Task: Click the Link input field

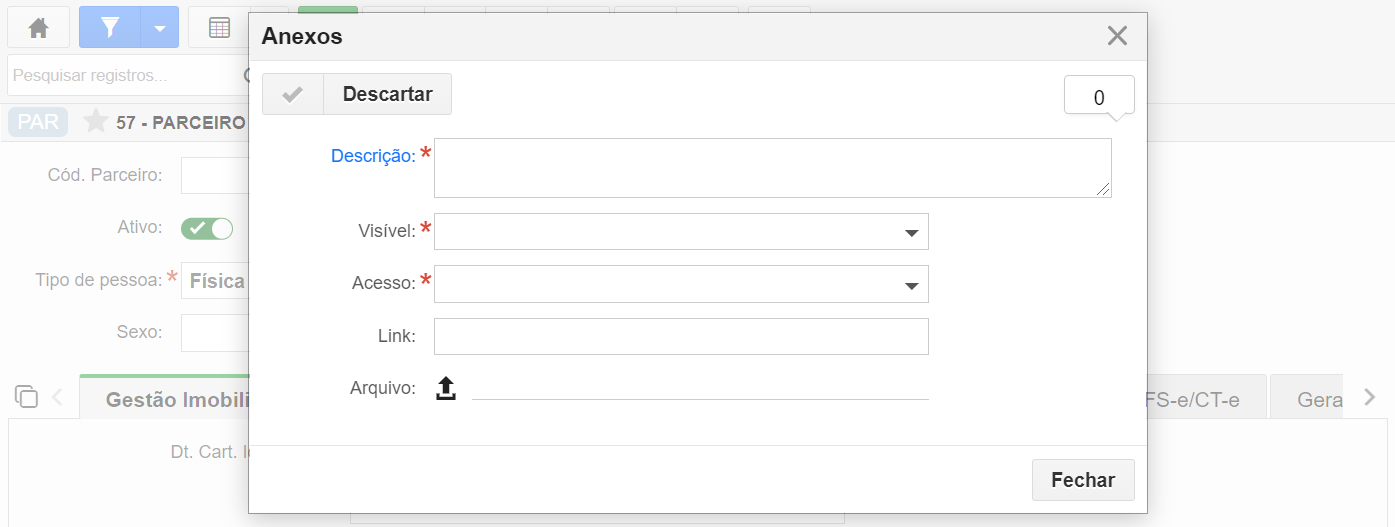Action: pyautogui.click(x=681, y=336)
